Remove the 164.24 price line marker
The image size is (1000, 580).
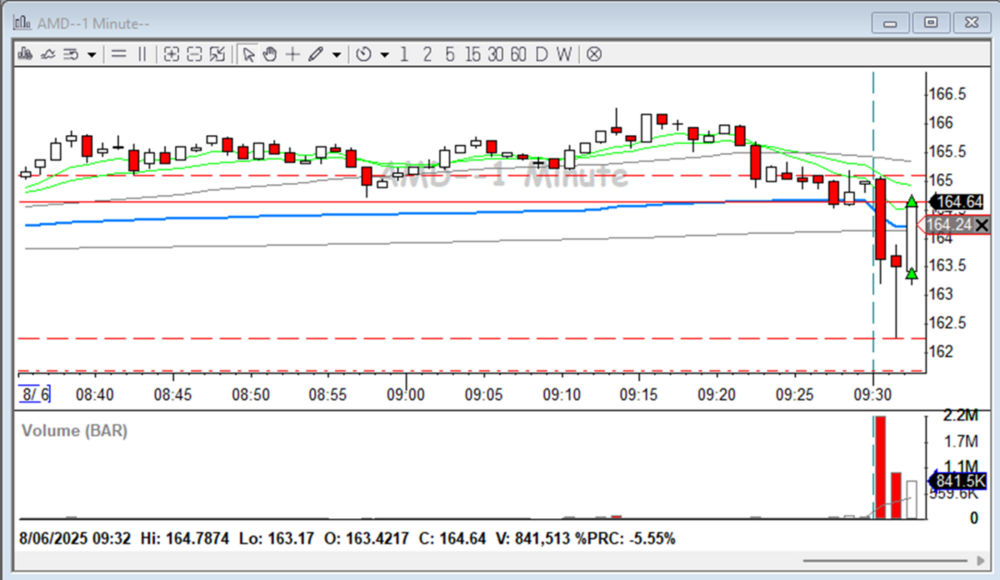click(982, 226)
